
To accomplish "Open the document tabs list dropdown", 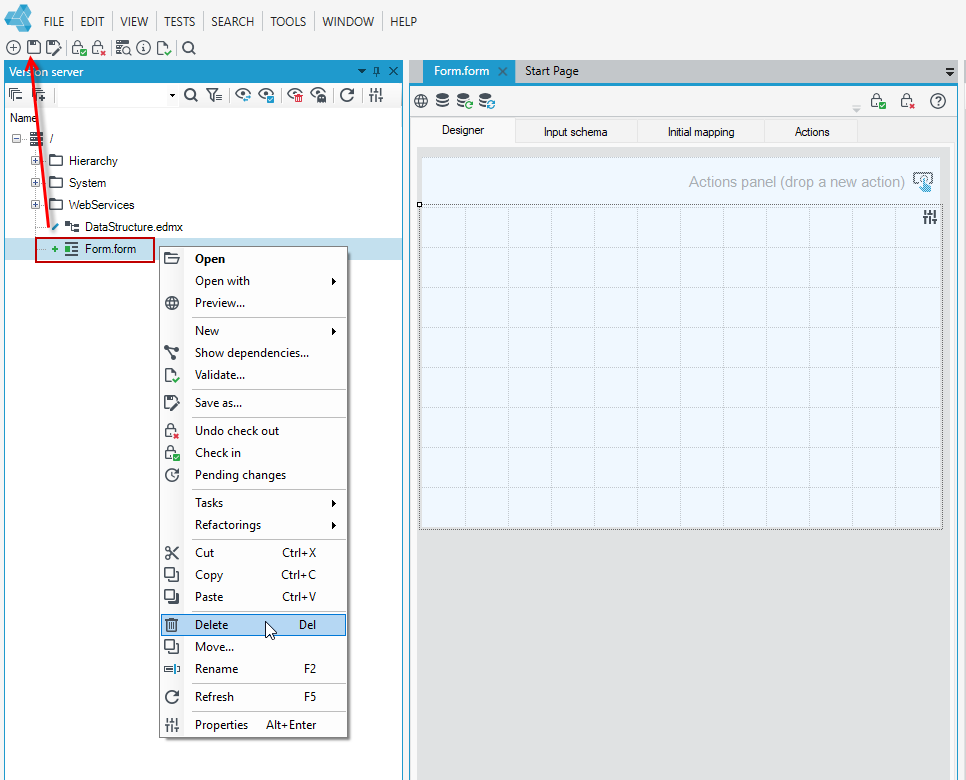I will click(949, 72).
